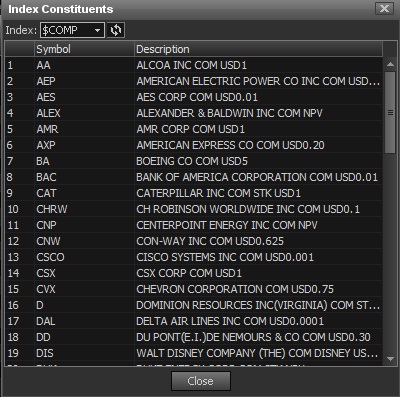Select the BA symbol
Screen dimensions: 400x397
(x=43, y=161)
